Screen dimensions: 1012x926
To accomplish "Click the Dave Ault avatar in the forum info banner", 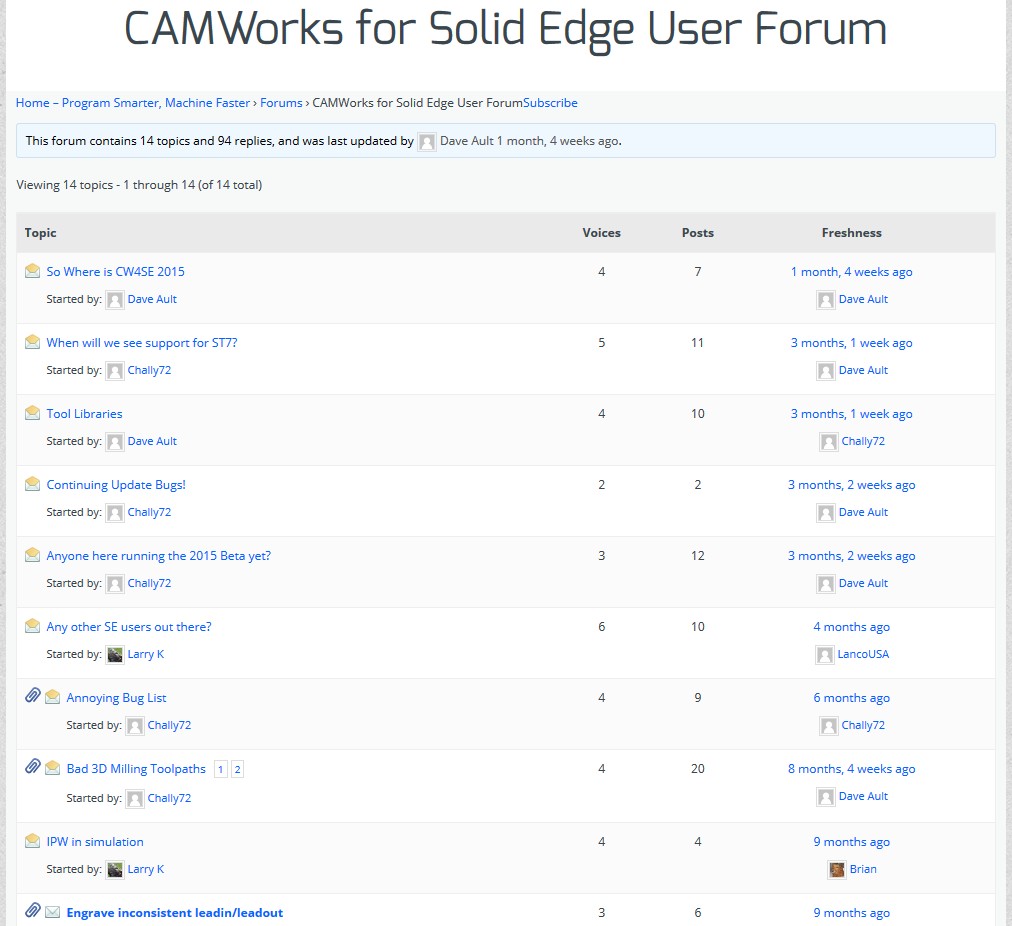I will [x=427, y=142].
